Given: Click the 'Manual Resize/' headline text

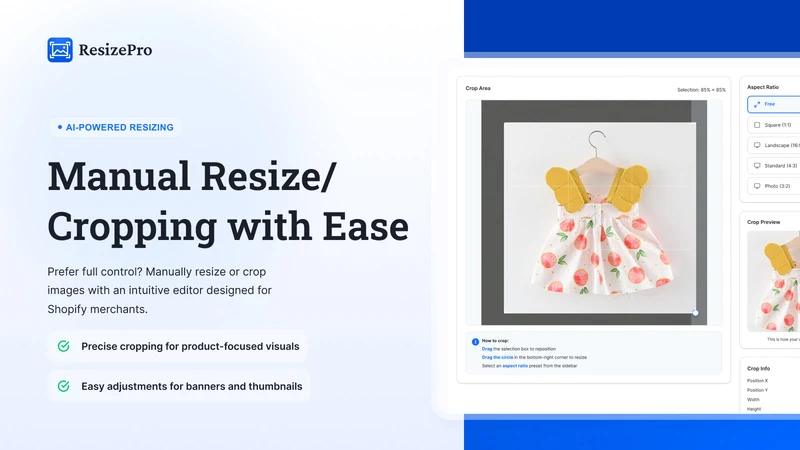Looking at the screenshot, I should (192, 176).
